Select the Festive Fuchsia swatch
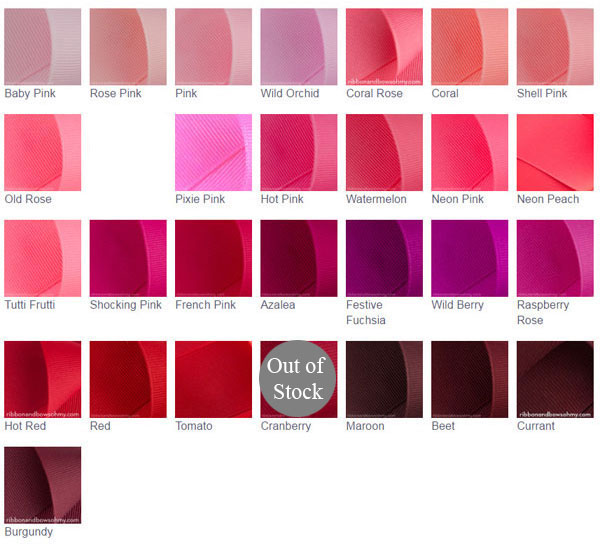This screenshot has width=600, height=544. click(x=384, y=258)
